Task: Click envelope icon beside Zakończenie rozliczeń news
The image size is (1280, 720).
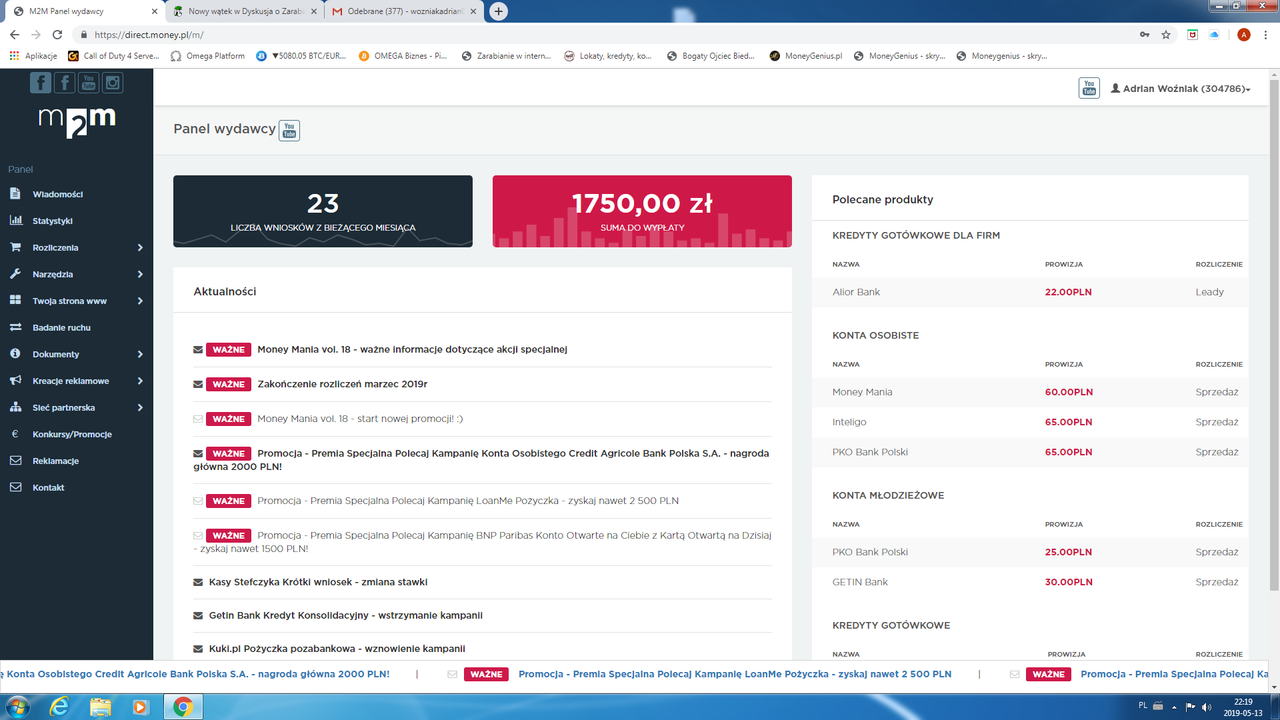Action: pyautogui.click(x=198, y=384)
